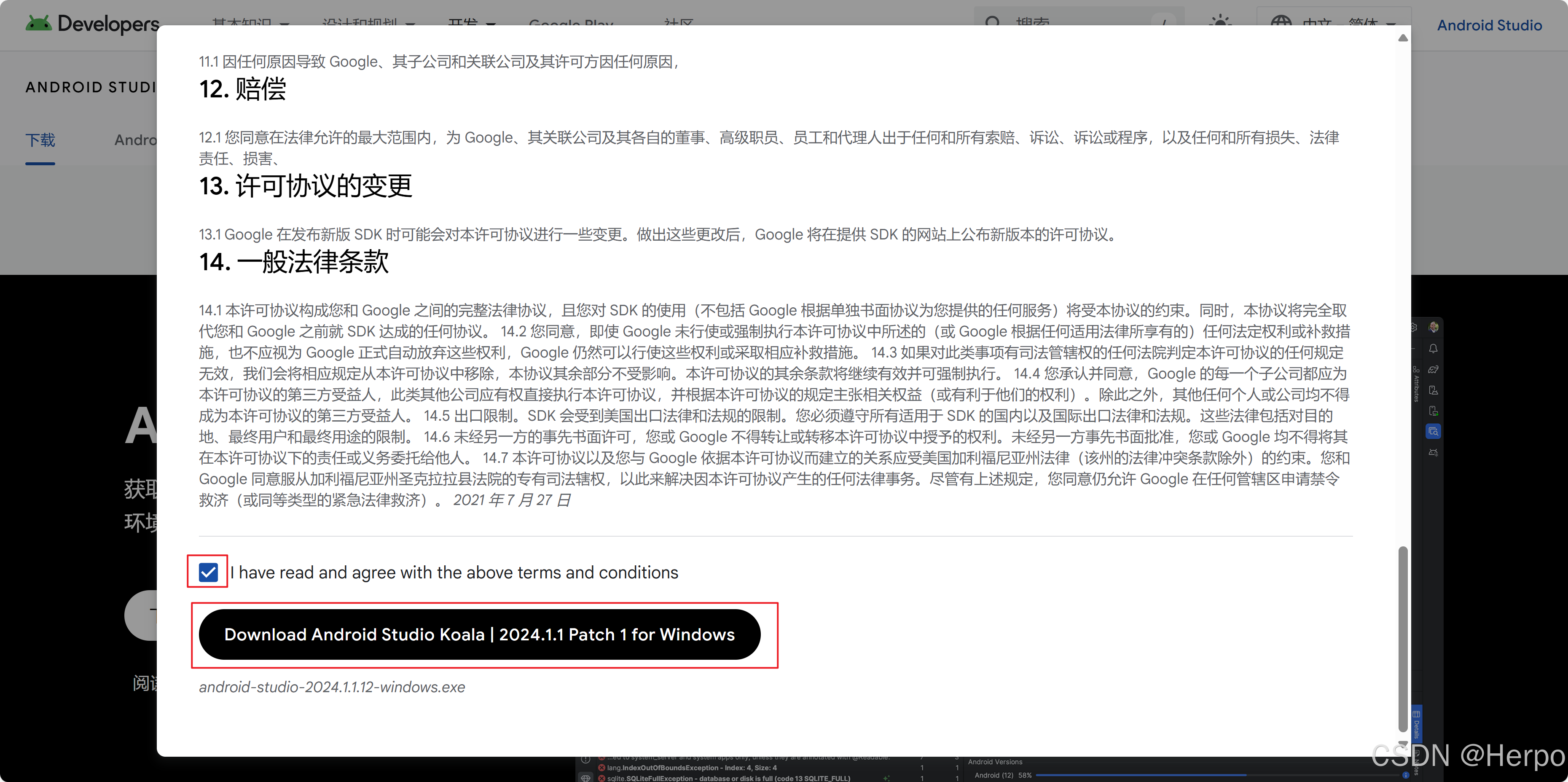1568x782 pixels.
Task: Select the 下载 tab
Action: [40, 140]
